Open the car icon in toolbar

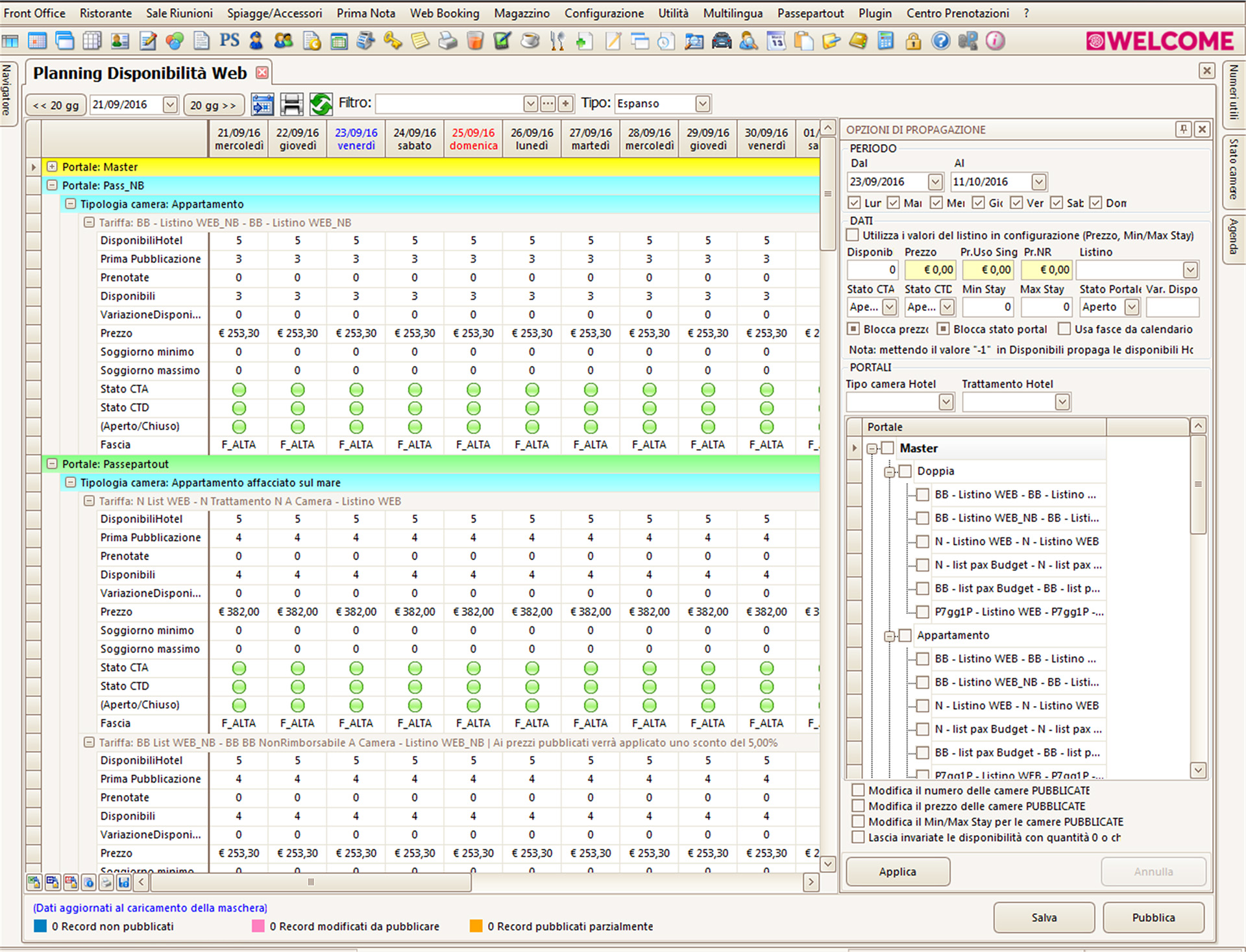pos(721,41)
